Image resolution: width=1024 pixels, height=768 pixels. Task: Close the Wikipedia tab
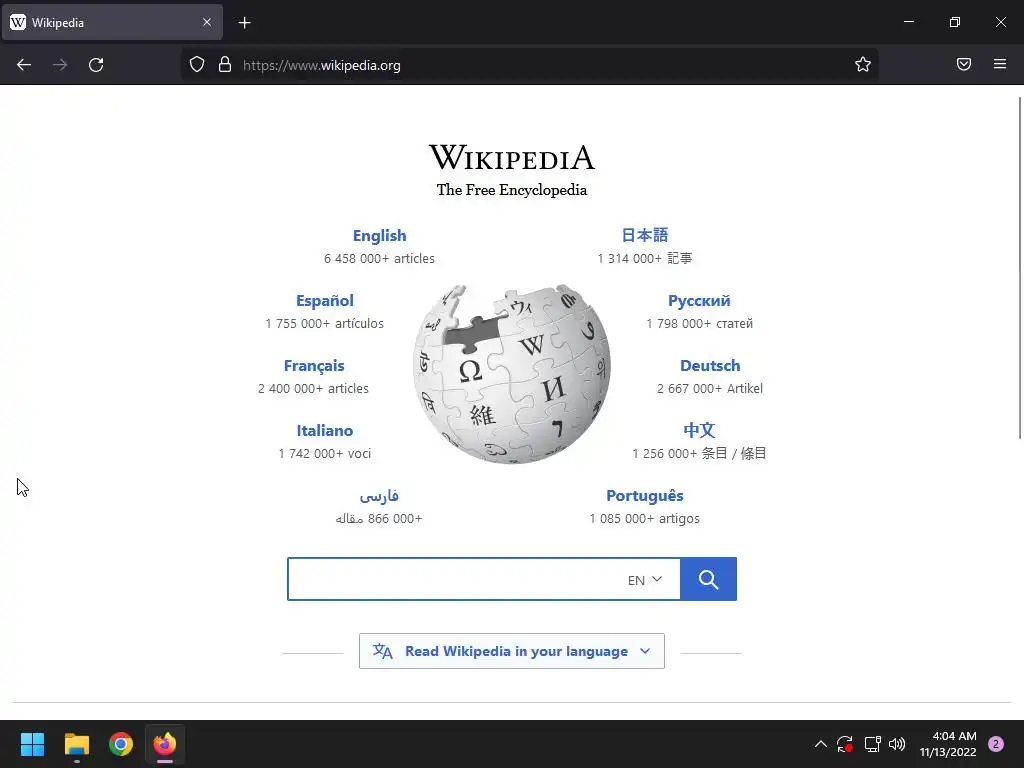(x=206, y=22)
